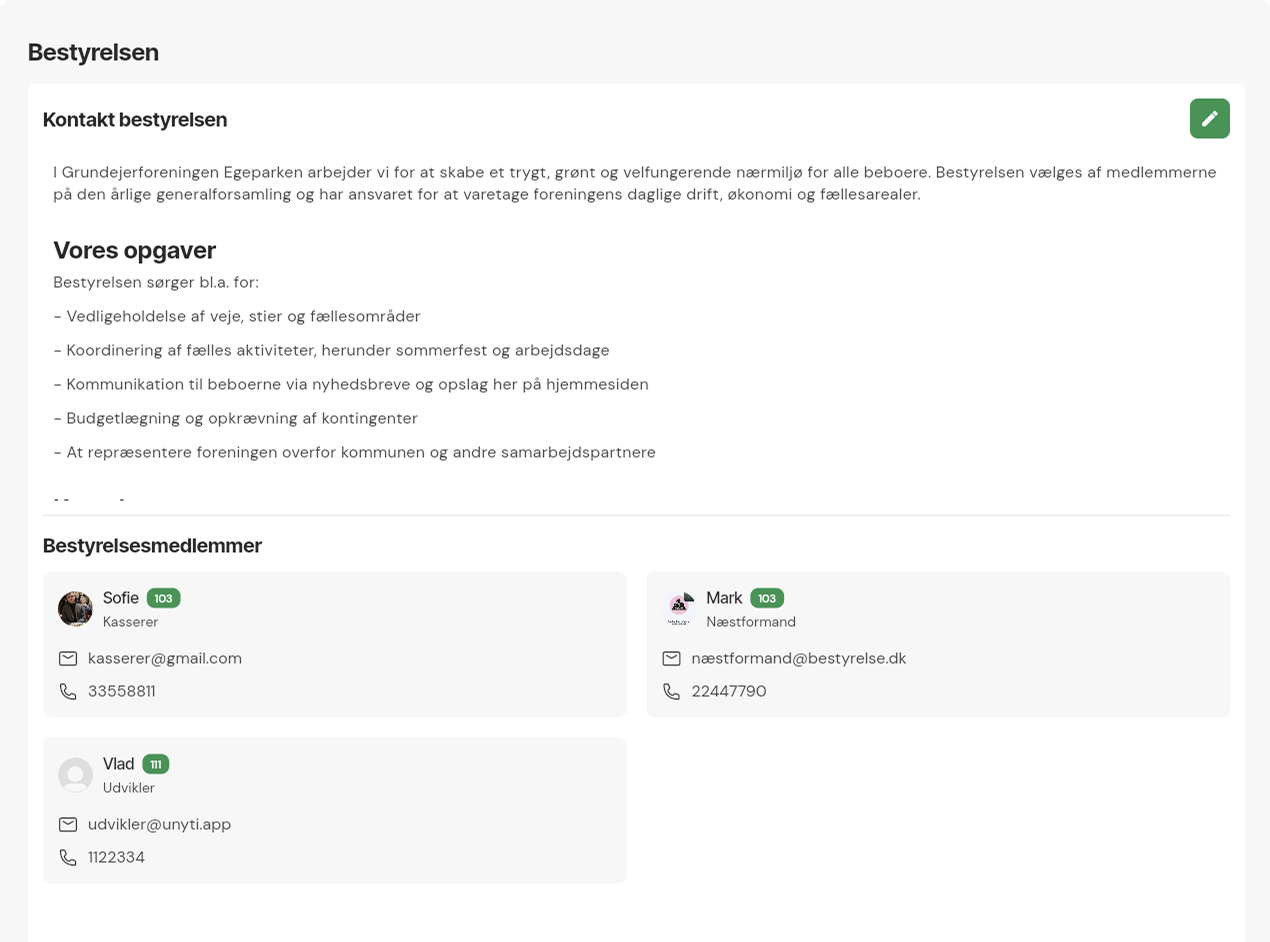Click the envelope icon in Vlad's card
Viewport: 1270px width, 942px height.
coord(68,824)
